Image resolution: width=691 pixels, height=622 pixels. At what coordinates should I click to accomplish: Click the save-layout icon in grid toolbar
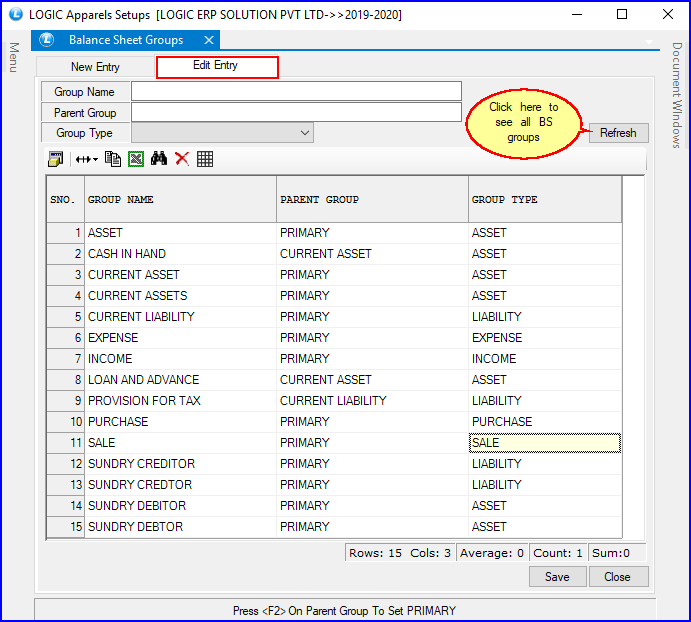click(x=56, y=159)
